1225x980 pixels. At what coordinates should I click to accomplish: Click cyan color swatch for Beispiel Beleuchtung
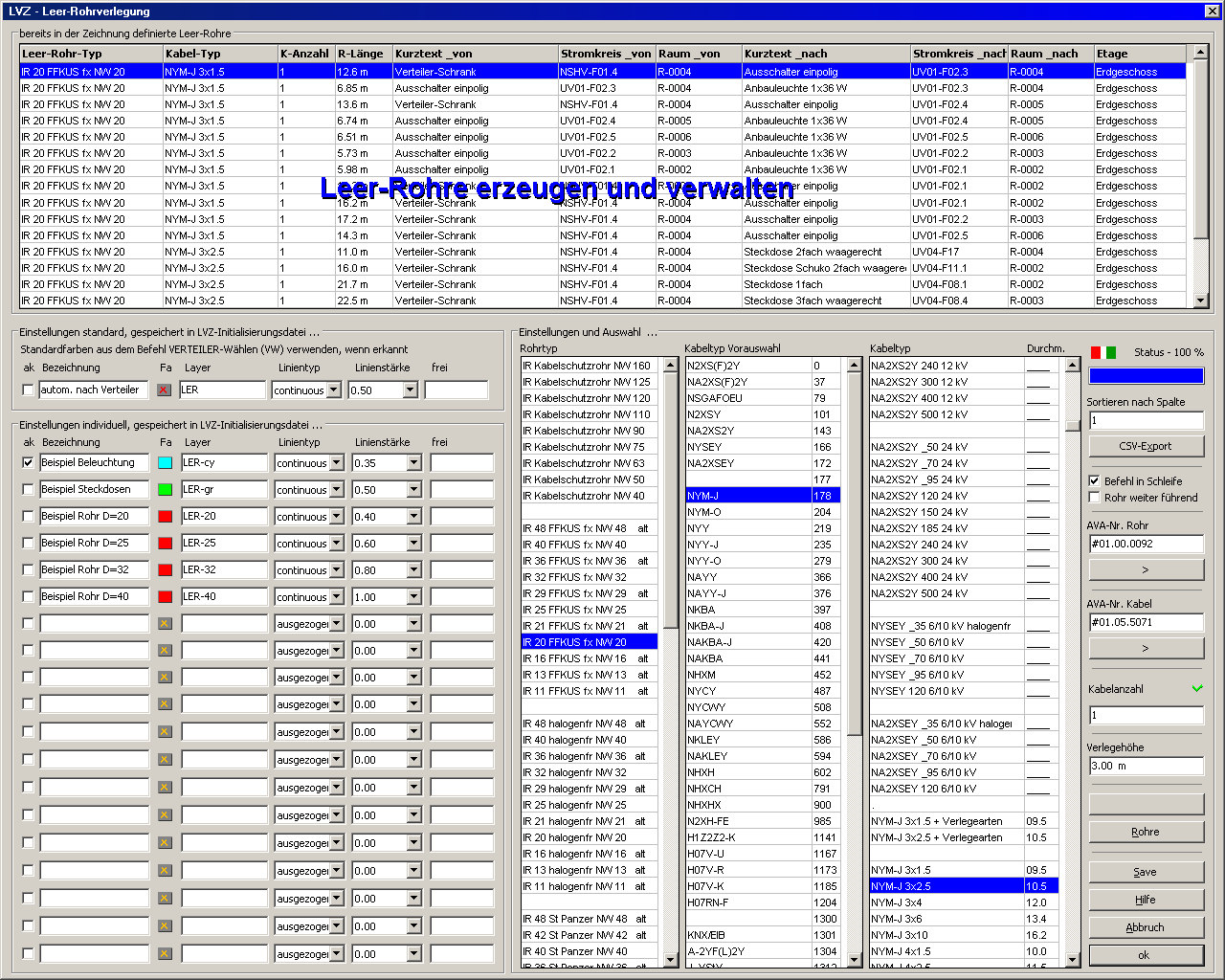click(x=165, y=462)
